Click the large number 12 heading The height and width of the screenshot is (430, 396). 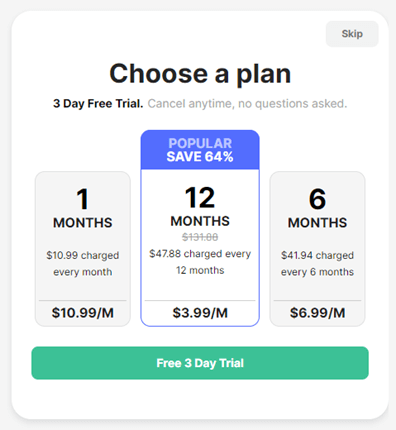200,198
